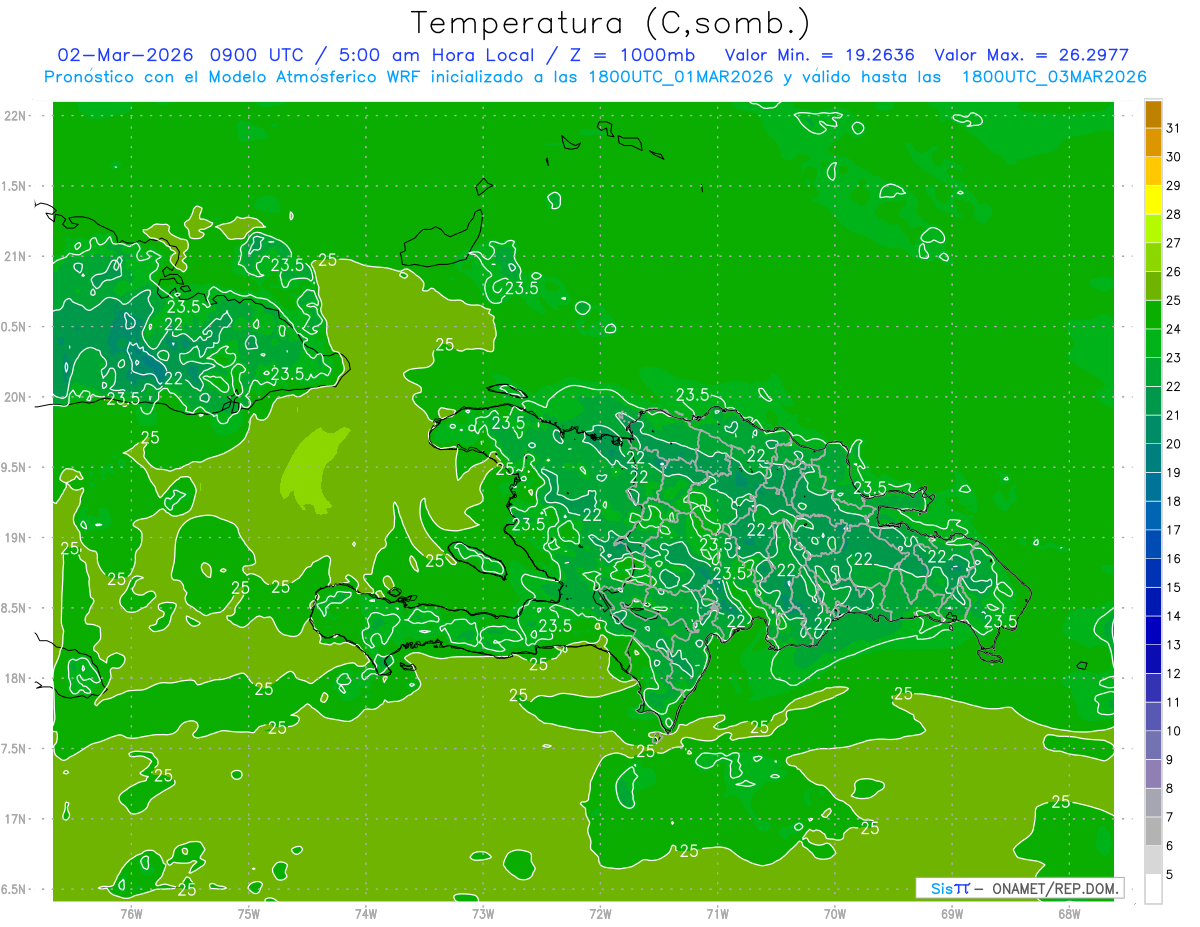This screenshot has height=927, width=1200.
Task: Click the title 'Temperatura (C,somb.)'
Action: pyautogui.click(x=611, y=24)
